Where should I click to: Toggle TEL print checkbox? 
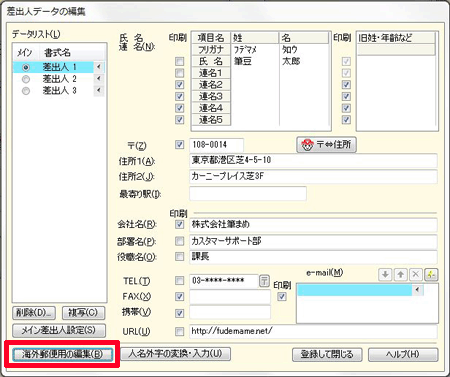coord(180,281)
